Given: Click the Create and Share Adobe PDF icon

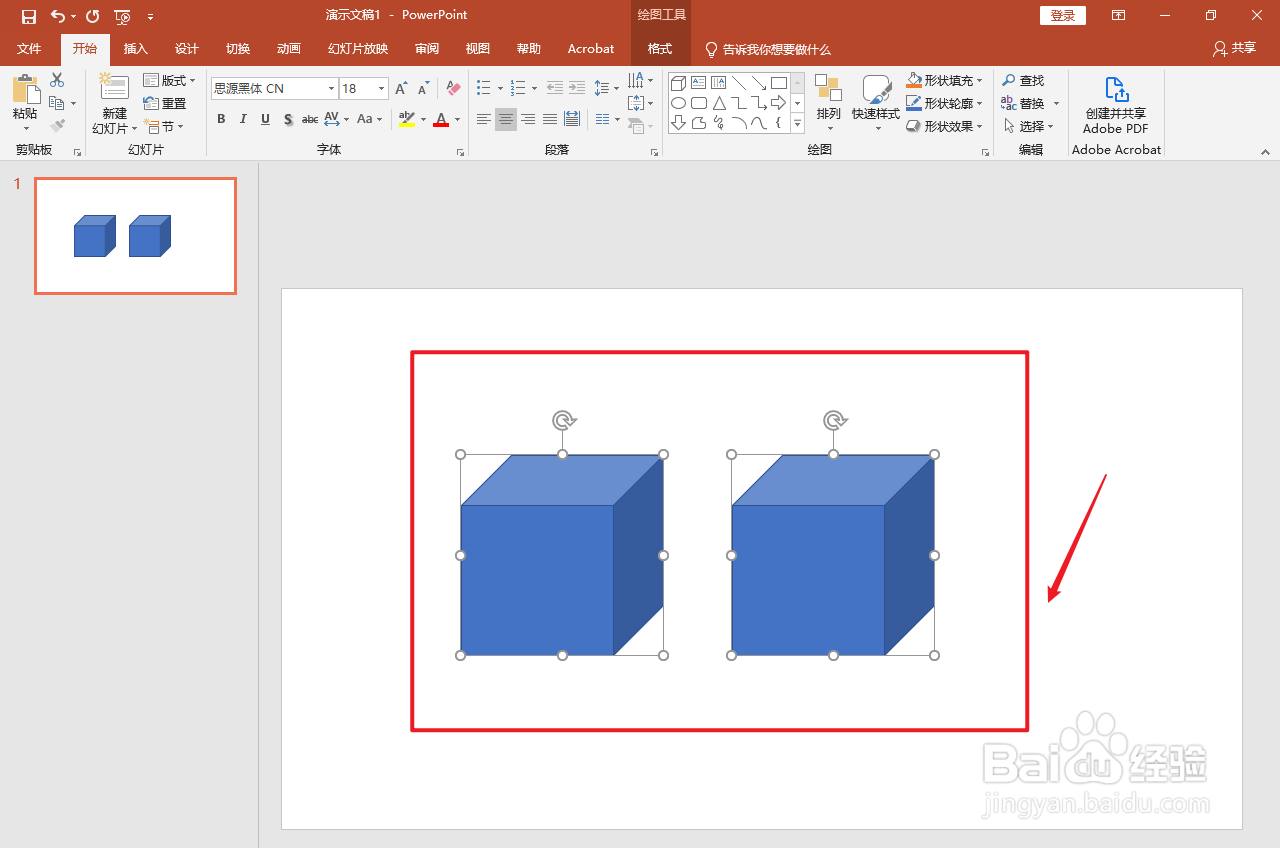Looking at the screenshot, I should tap(1116, 105).
